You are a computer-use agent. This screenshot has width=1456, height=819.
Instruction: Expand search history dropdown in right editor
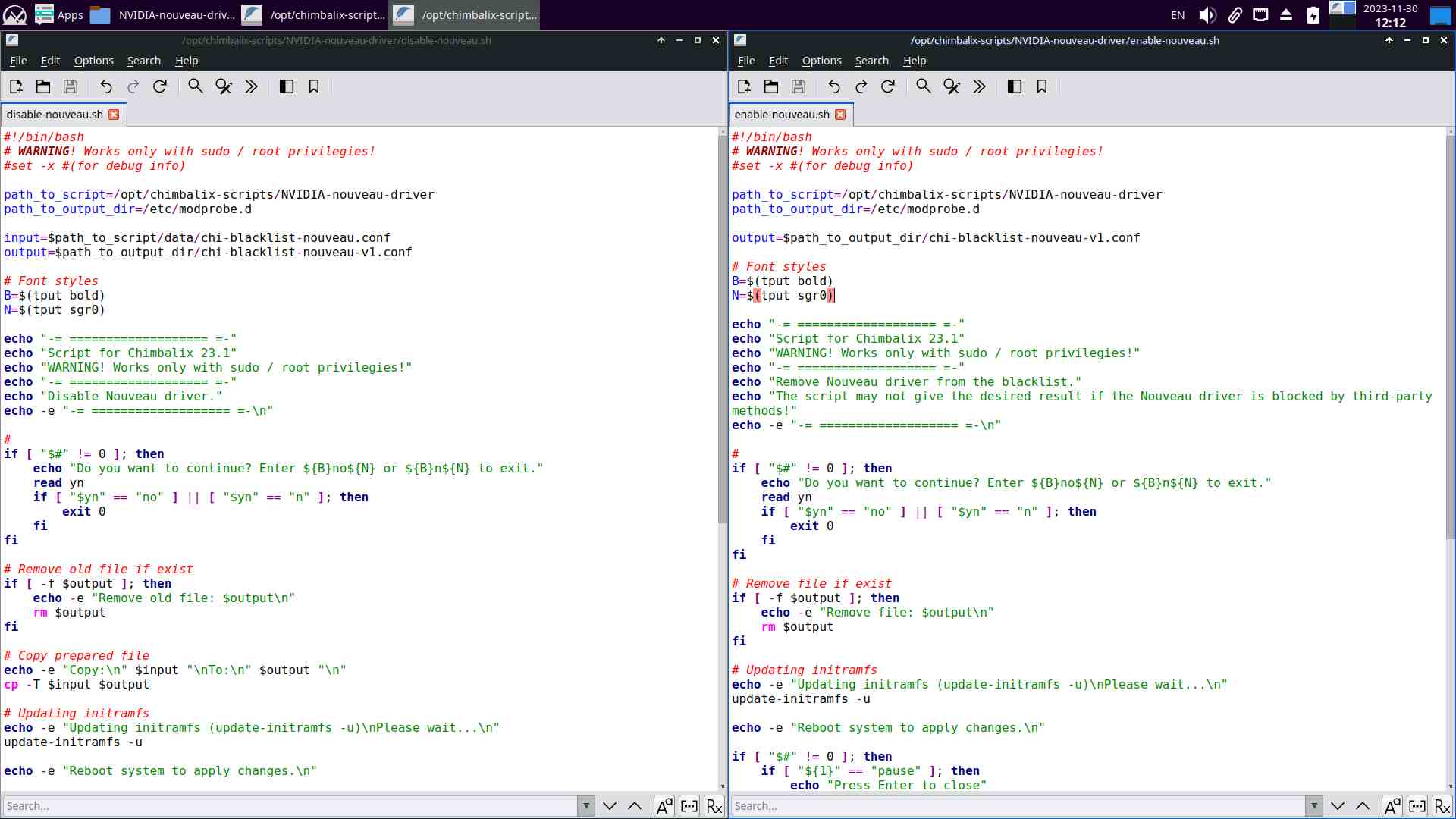[1313, 806]
